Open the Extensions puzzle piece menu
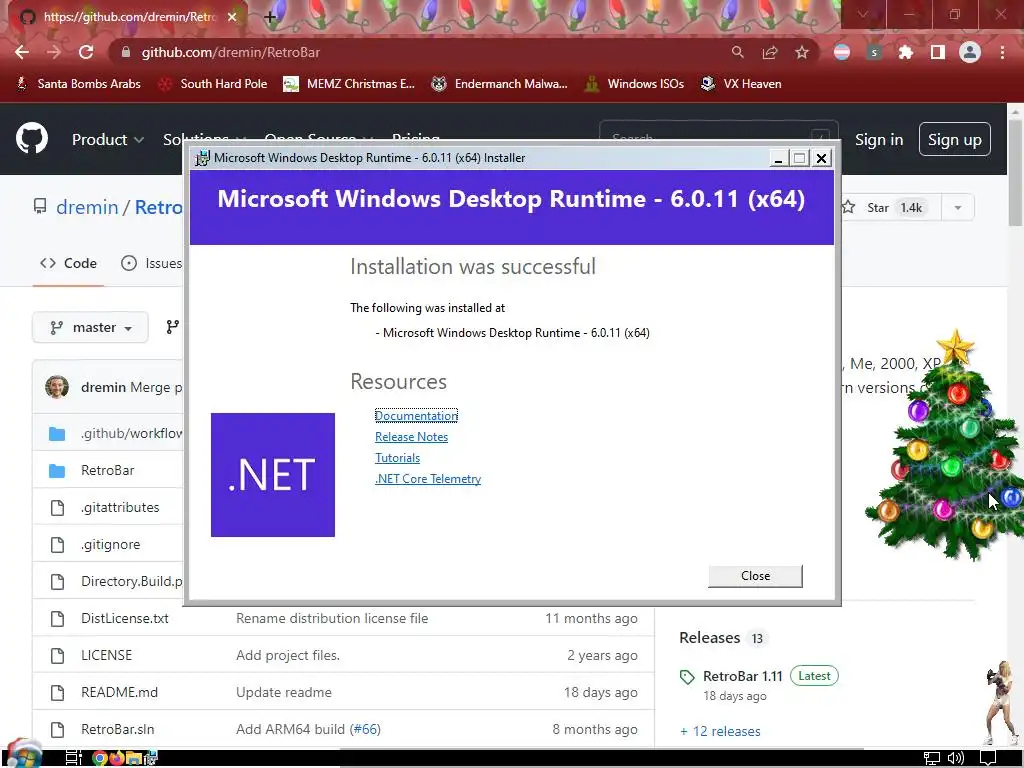Viewport: 1024px width, 768px height. [x=906, y=52]
